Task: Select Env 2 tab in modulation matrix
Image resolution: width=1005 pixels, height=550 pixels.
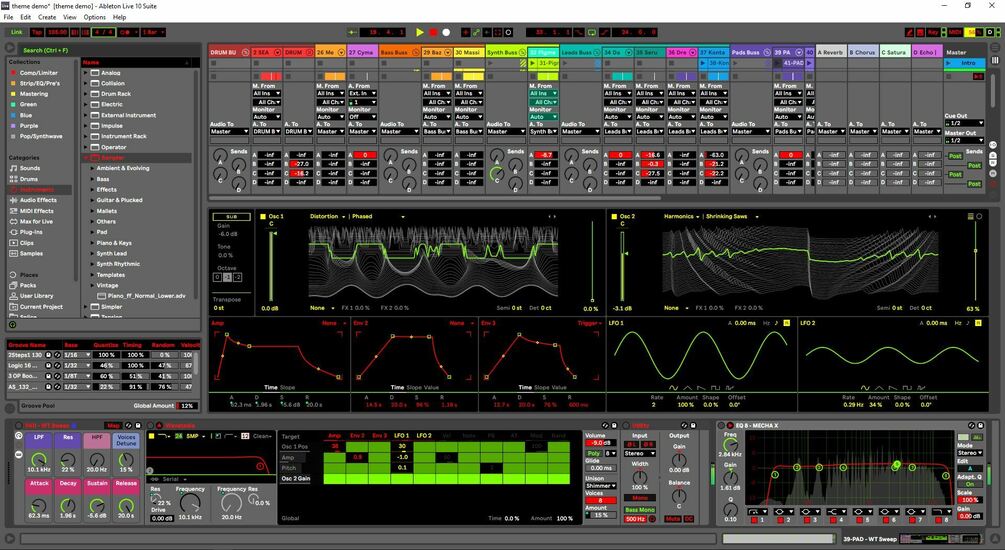Action: coord(358,436)
